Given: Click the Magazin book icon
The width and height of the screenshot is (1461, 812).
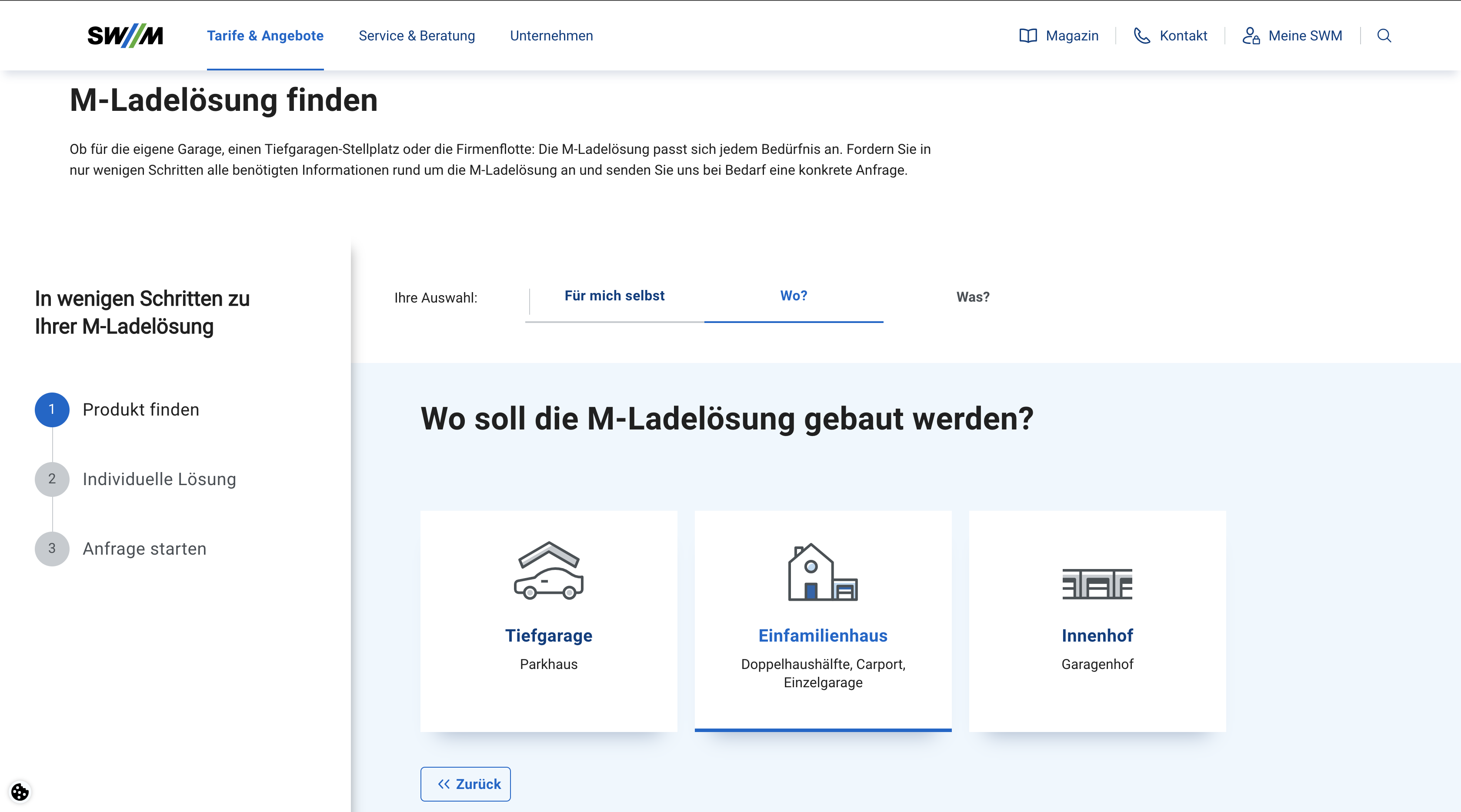Looking at the screenshot, I should click(x=1027, y=36).
